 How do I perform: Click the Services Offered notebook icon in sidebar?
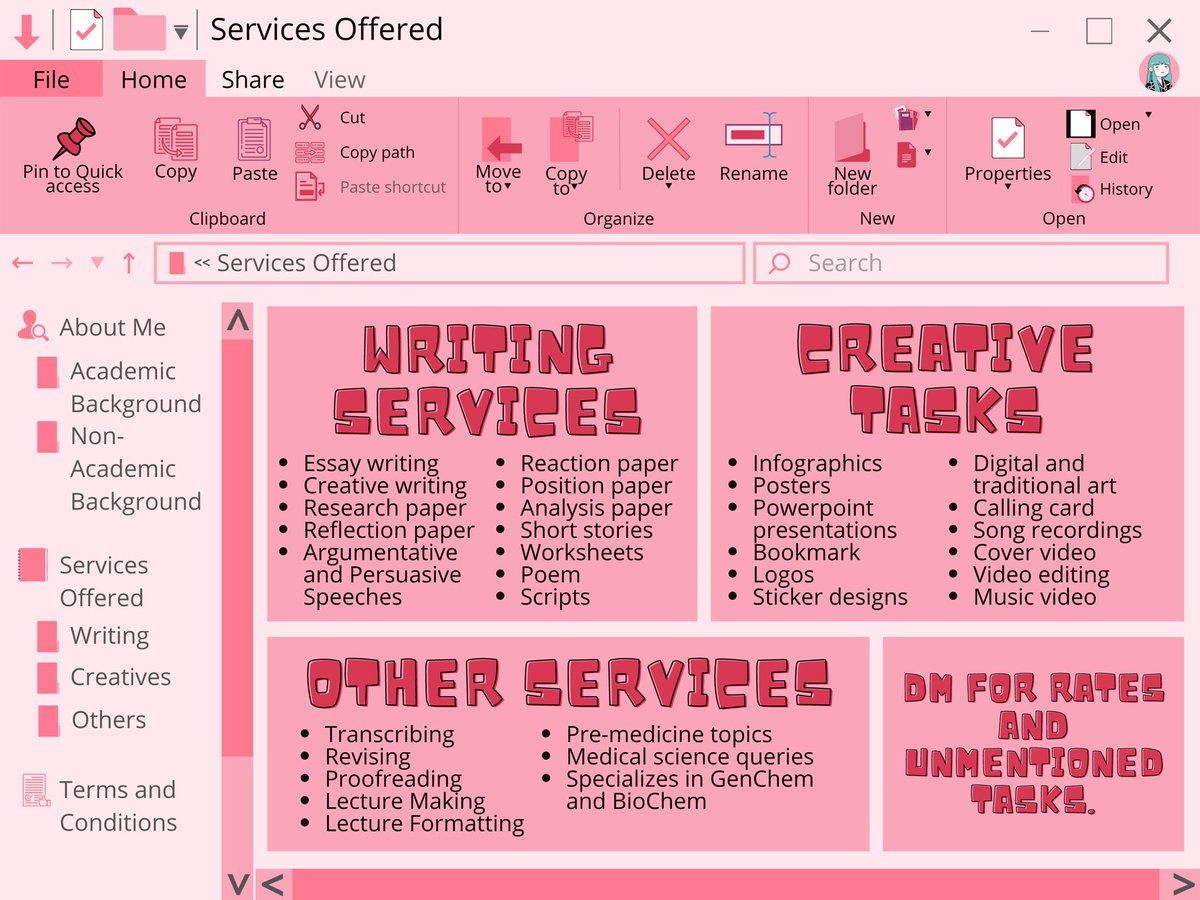pos(32,565)
